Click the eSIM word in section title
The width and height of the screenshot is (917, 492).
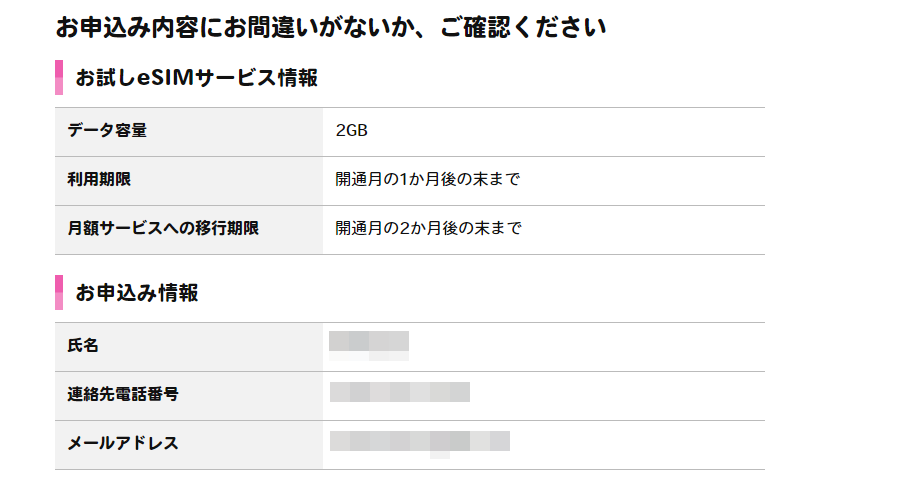coord(166,77)
